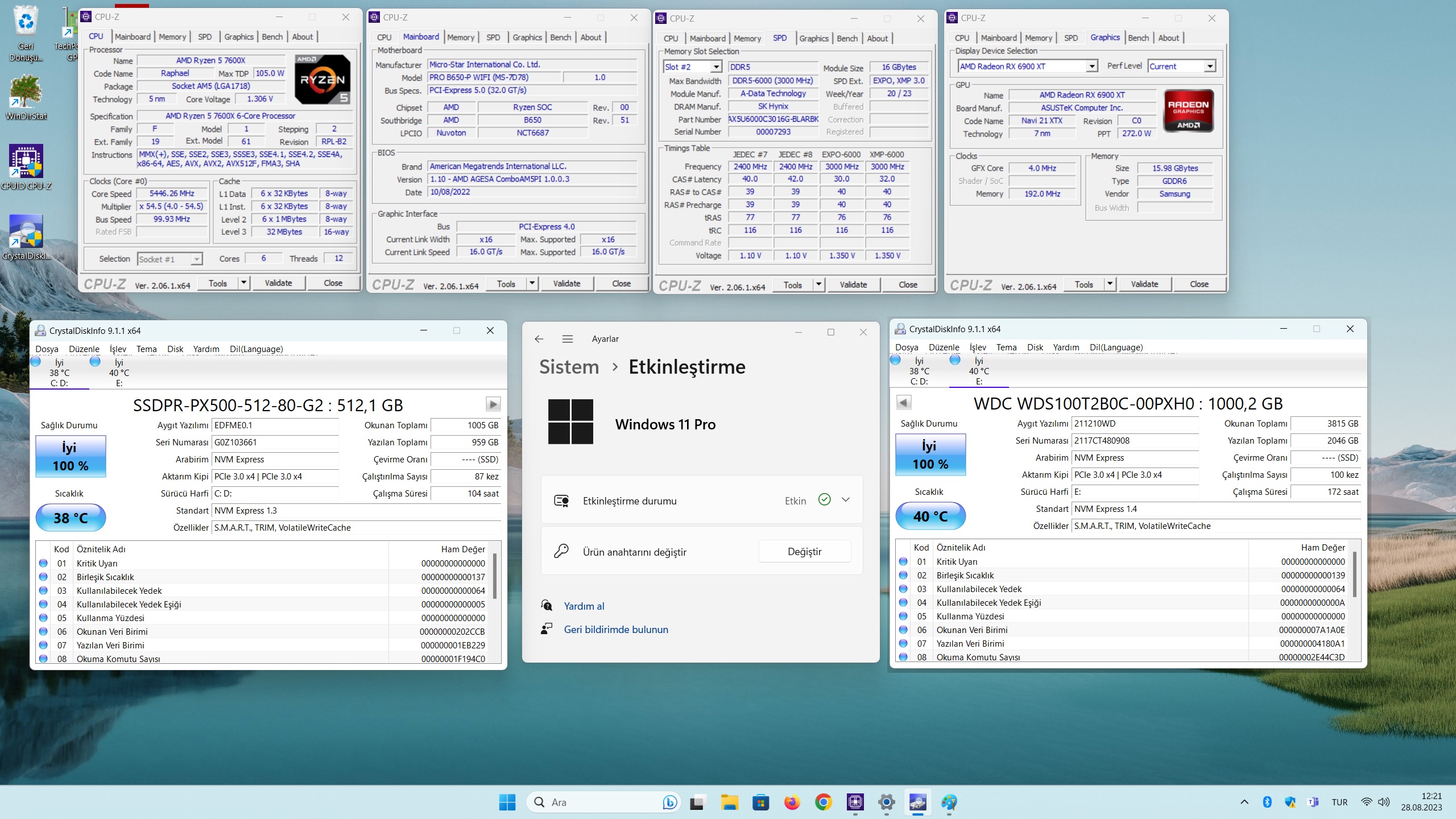Open the WinDirStat desktop shortcut
This screenshot has height=819, width=1456.
point(26,97)
